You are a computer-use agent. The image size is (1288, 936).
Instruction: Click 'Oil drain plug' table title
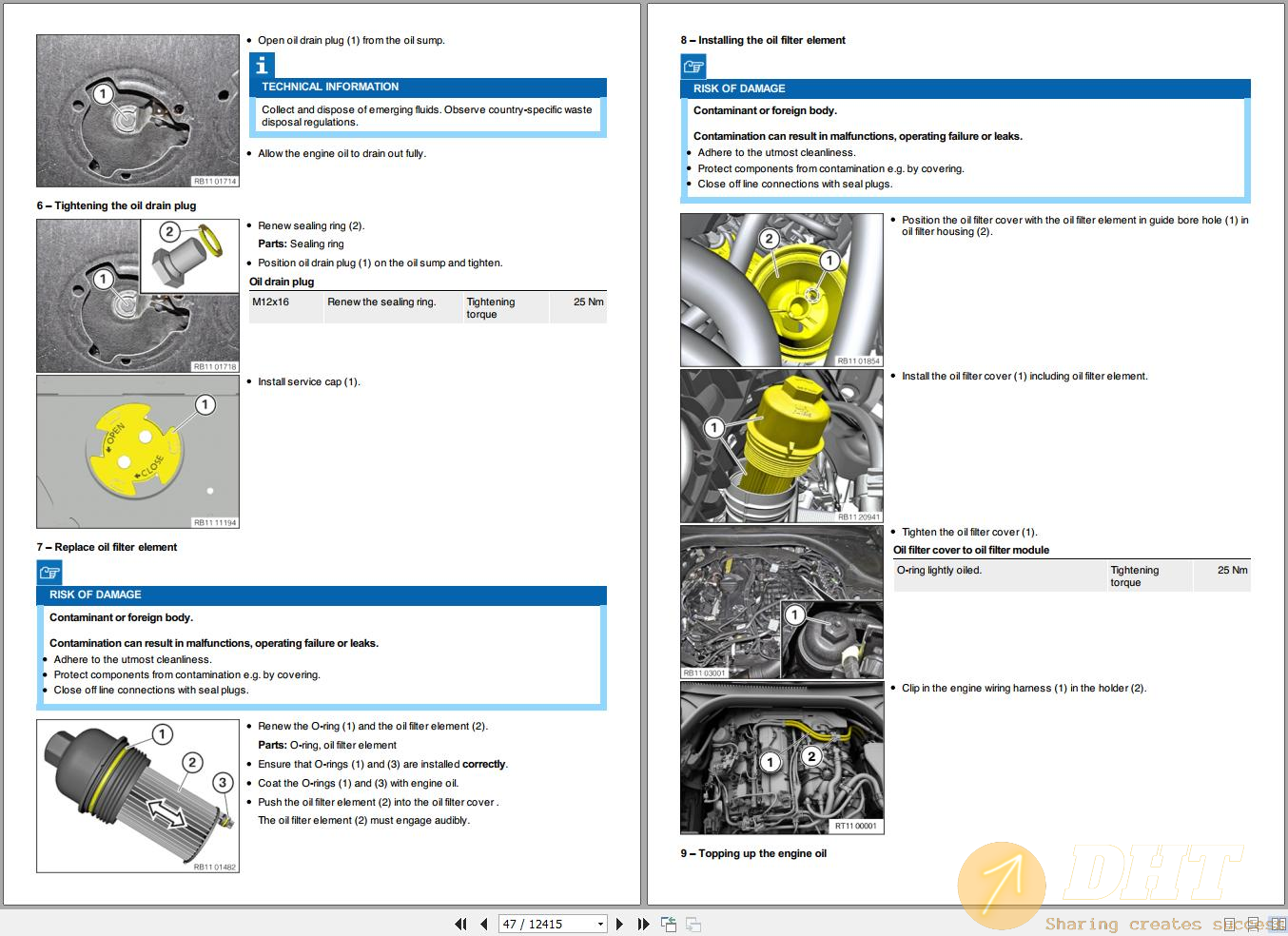[282, 282]
